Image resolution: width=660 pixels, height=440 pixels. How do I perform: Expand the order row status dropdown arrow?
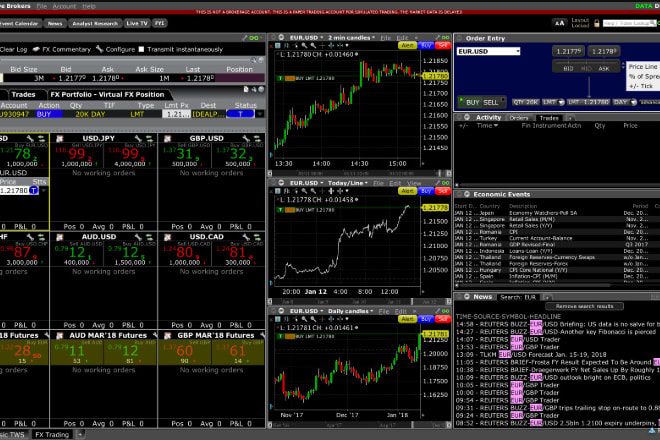[260, 114]
